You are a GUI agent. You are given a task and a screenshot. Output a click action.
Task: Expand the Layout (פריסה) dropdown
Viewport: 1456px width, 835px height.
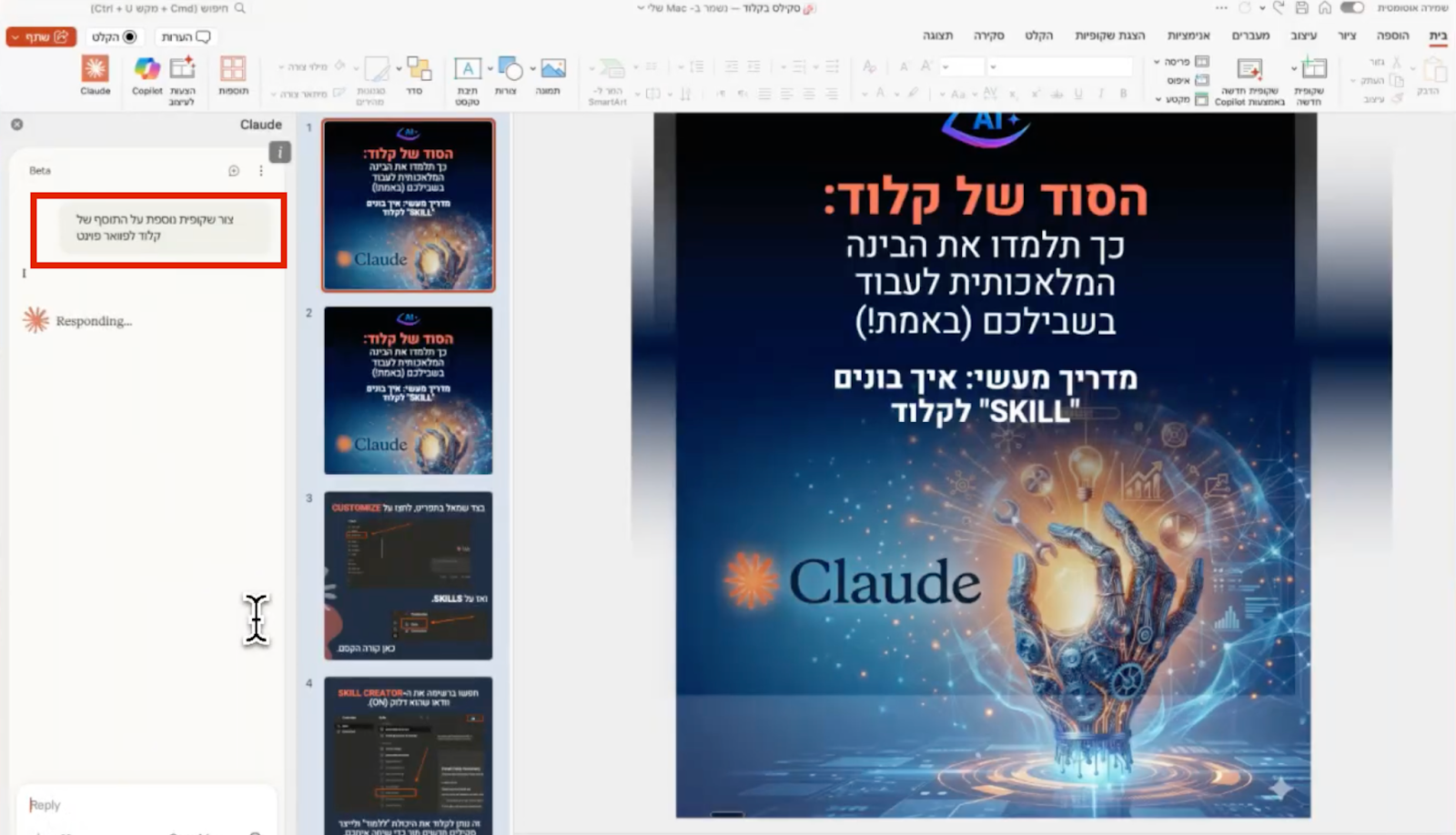point(1157,62)
